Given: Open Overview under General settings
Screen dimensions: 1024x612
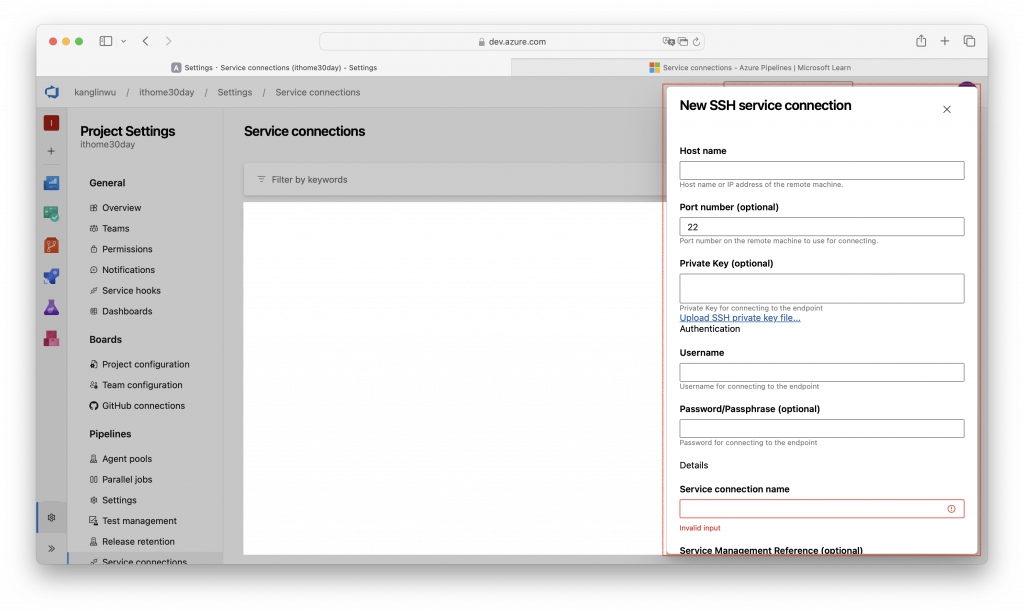Looking at the screenshot, I should coord(121,208).
